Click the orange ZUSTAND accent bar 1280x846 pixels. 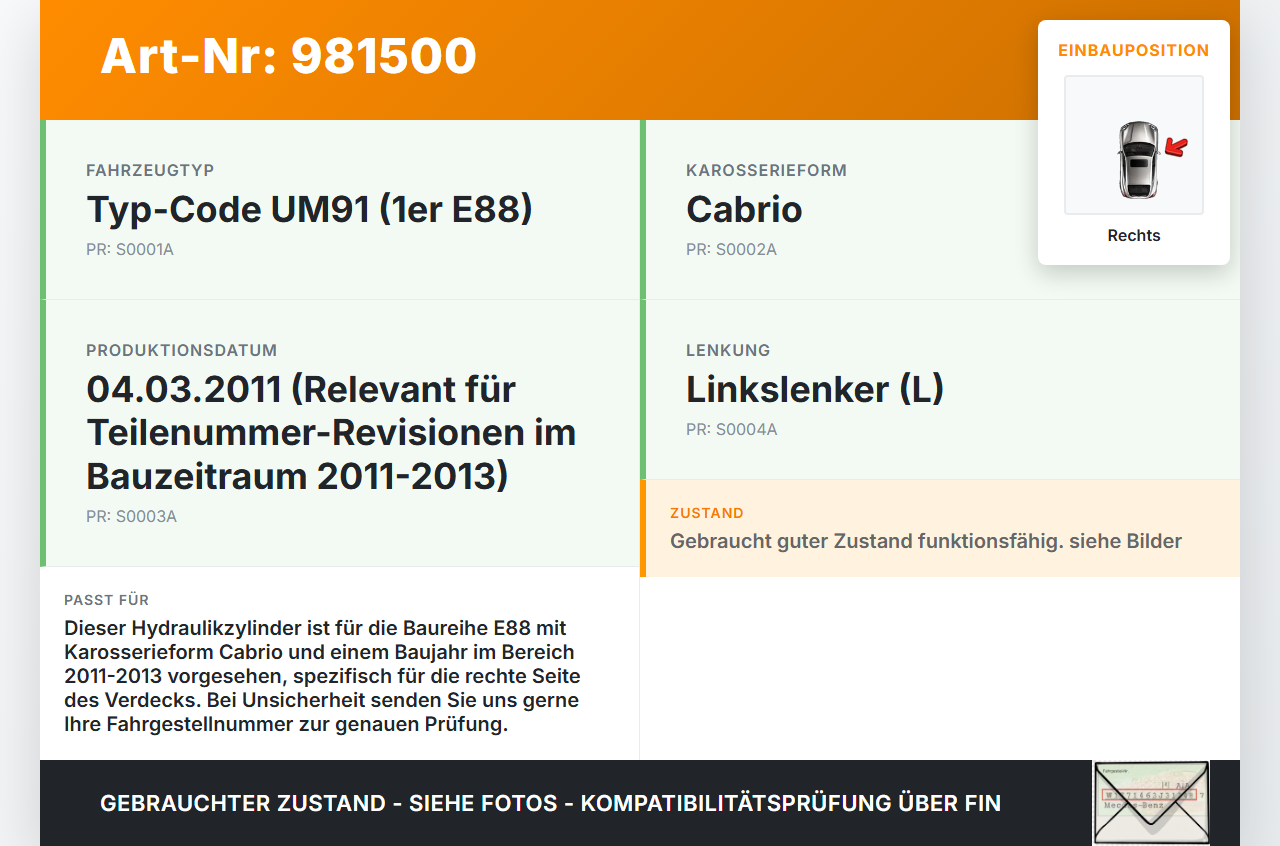point(643,528)
